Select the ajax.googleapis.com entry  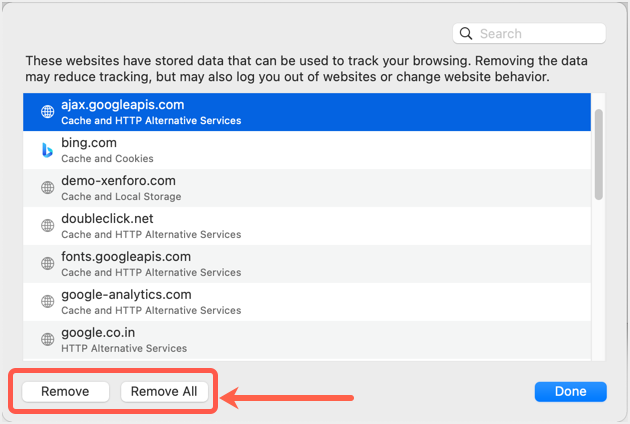307,112
